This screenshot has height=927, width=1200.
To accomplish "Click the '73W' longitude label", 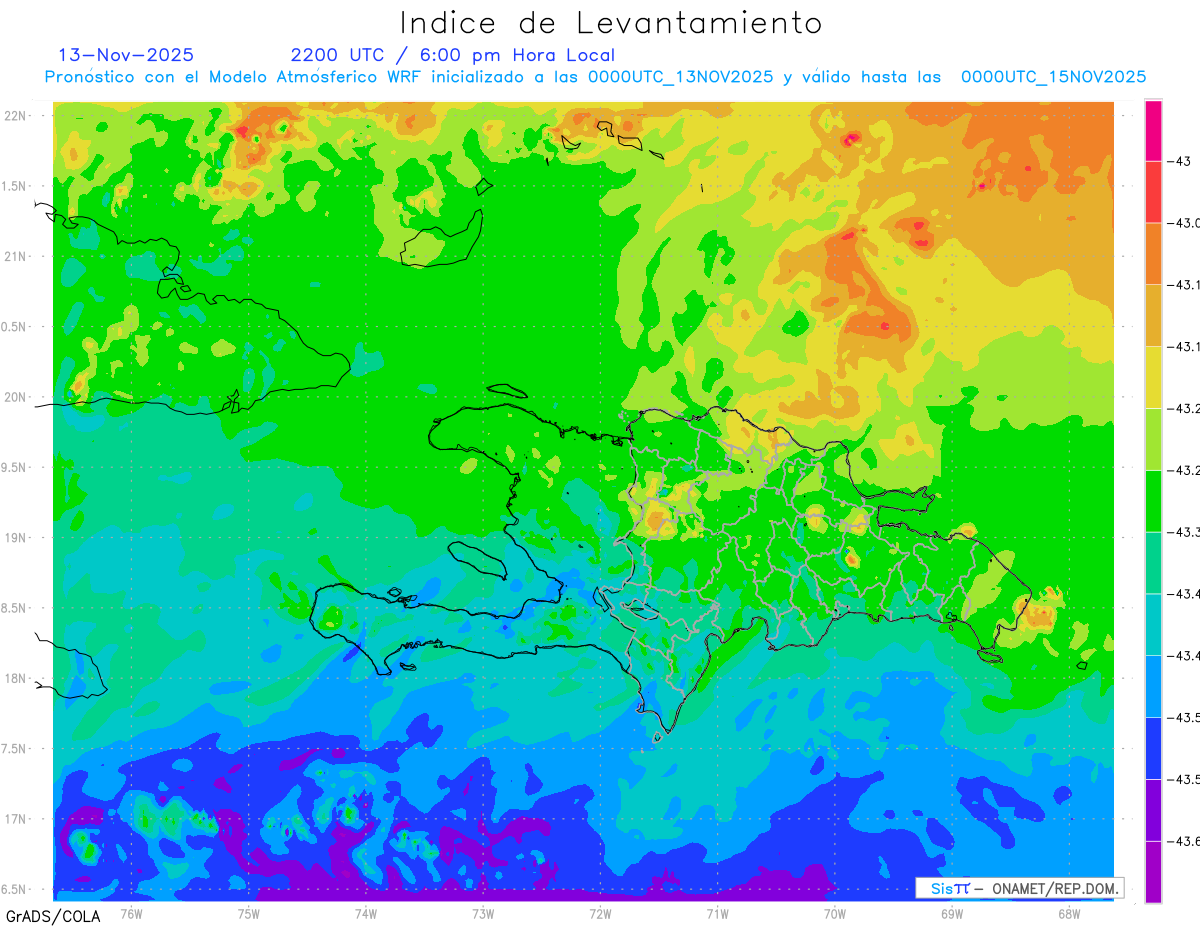I will click(x=483, y=913).
